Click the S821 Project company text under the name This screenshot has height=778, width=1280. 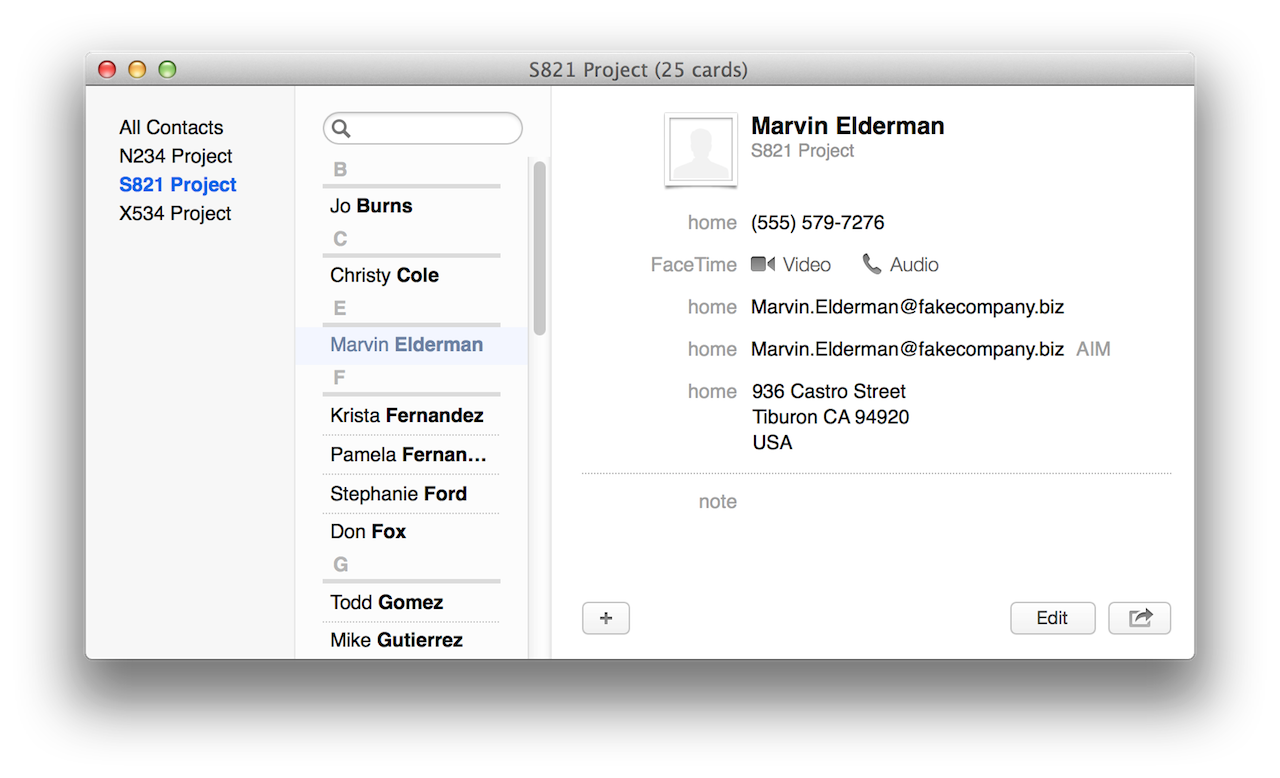(803, 151)
